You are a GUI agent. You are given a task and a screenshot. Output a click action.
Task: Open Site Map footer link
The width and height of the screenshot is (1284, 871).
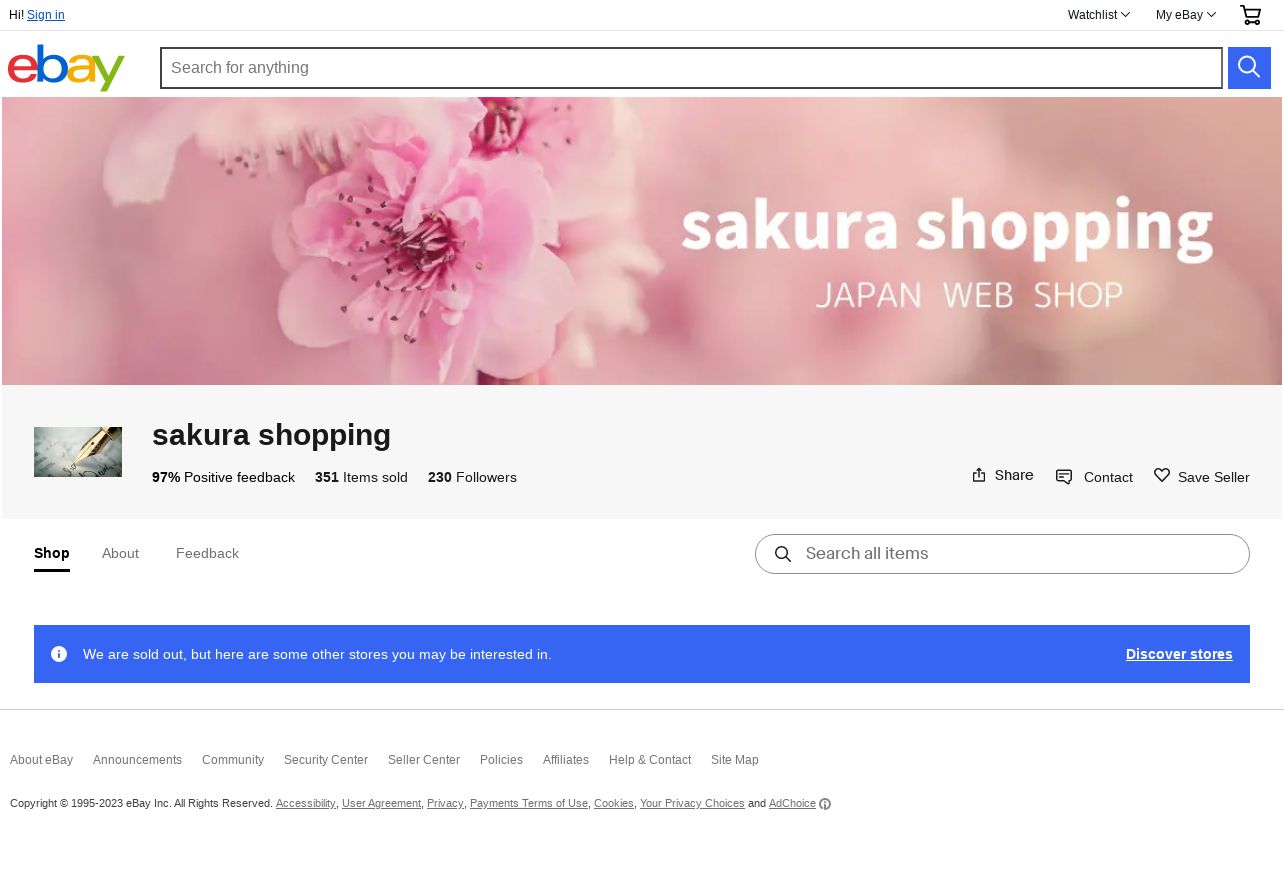click(x=735, y=760)
